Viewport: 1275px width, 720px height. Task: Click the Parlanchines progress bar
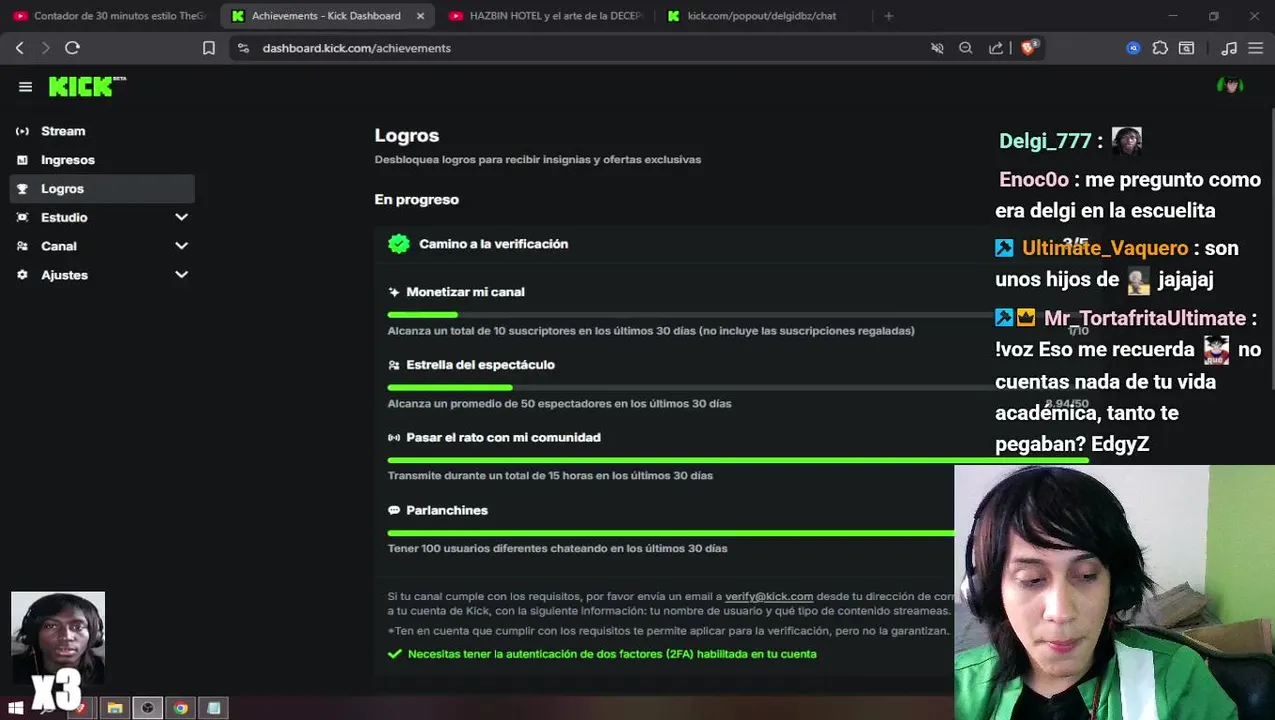pos(671,533)
